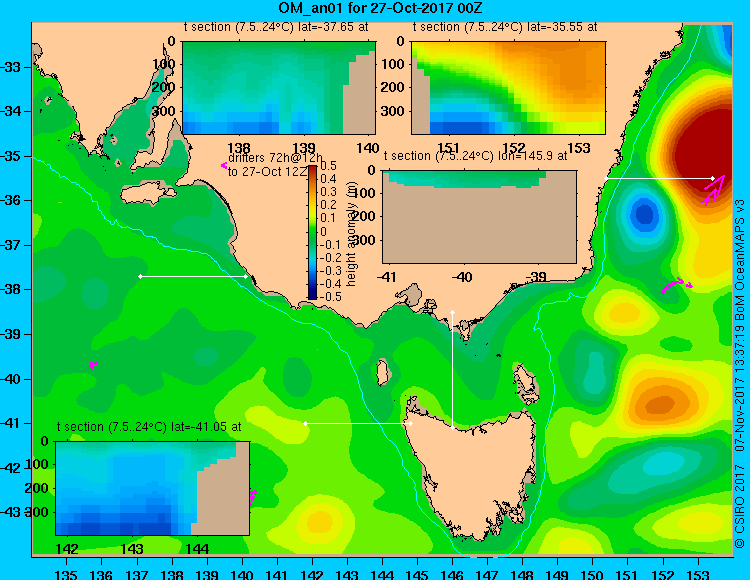The image size is (750, 580).
Task: Click the vertical white section line across Bass Strait
Action: [x=452, y=370]
